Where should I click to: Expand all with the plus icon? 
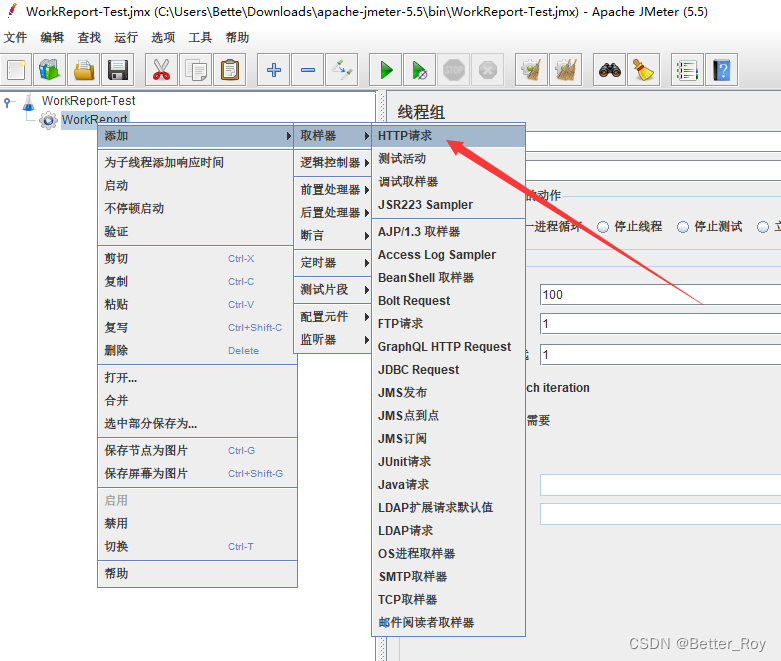(273, 70)
